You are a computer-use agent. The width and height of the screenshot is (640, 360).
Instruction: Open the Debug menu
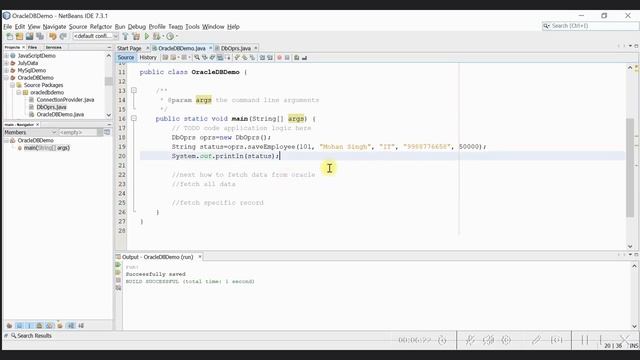tap(137, 27)
